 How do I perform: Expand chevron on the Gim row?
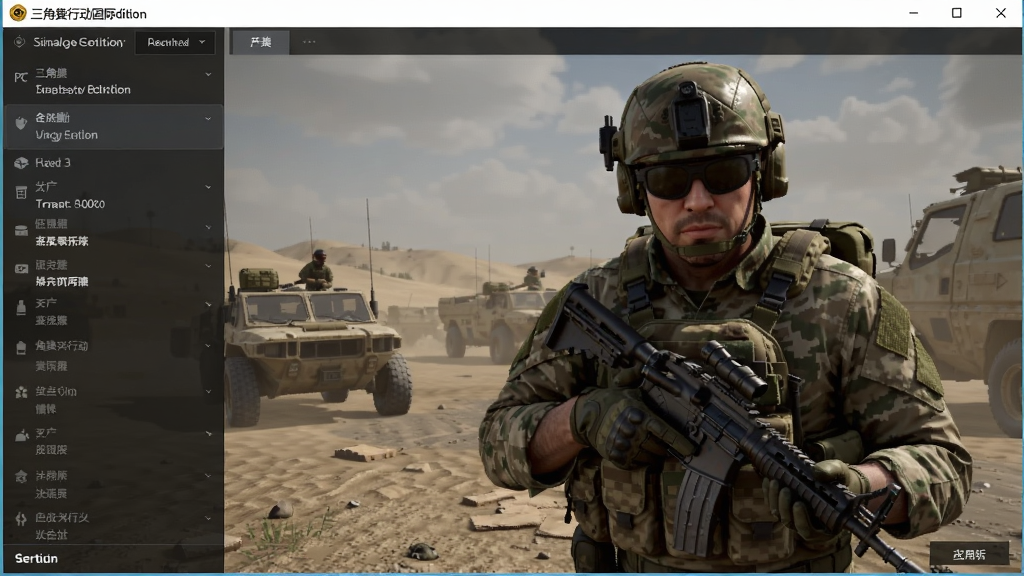click(208, 392)
